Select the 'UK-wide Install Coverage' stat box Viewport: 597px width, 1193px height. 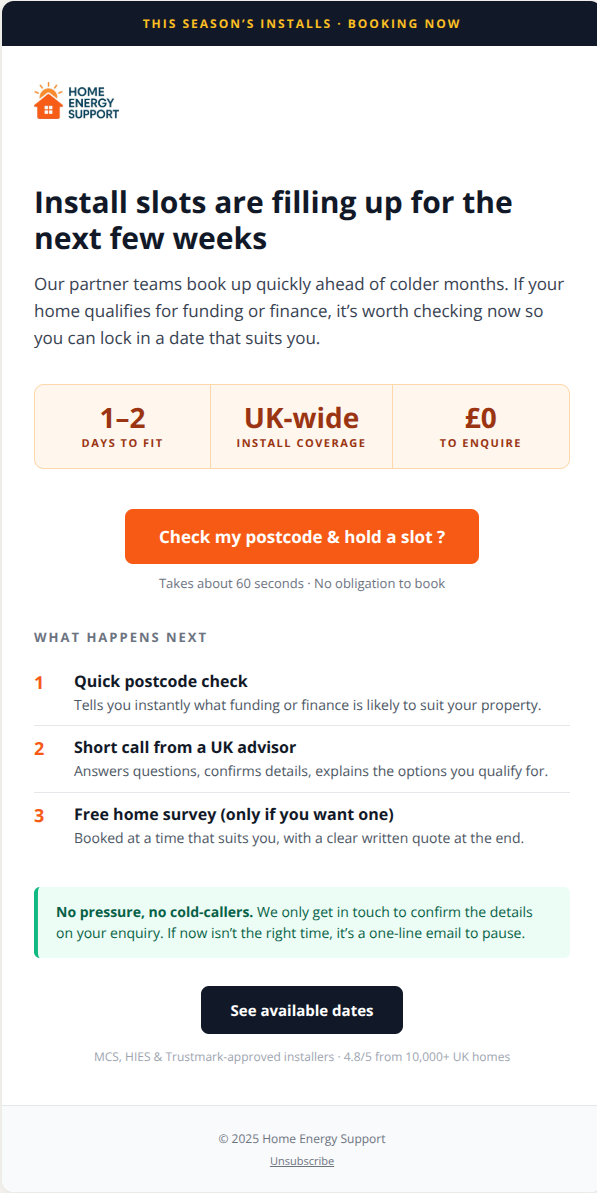coord(301,426)
